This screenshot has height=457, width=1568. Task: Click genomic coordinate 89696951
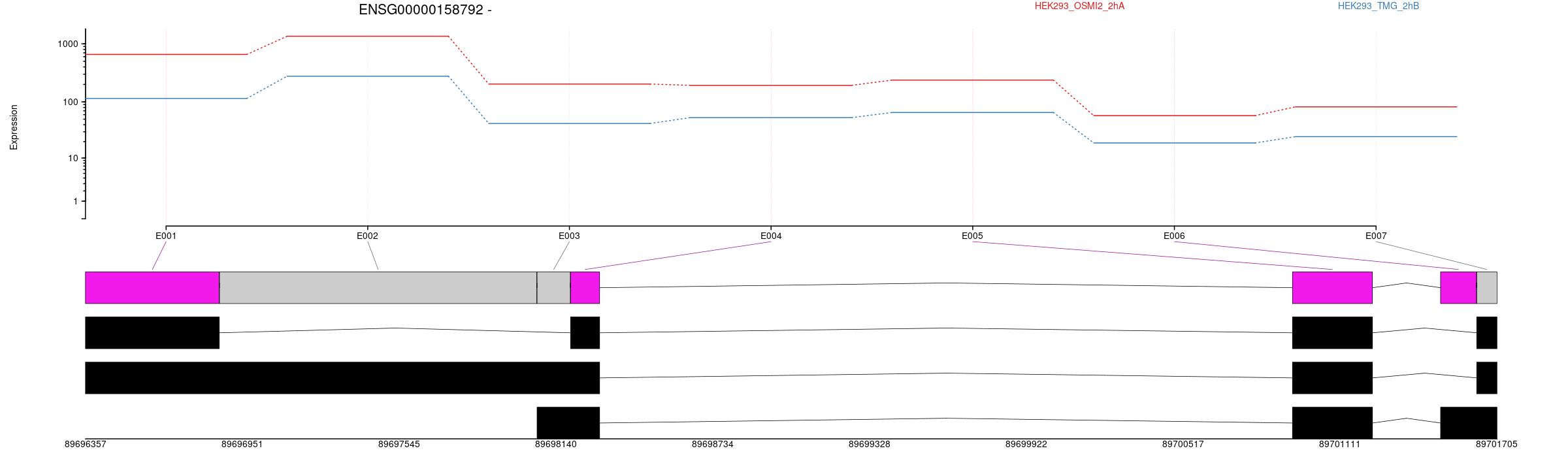click(242, 444)
